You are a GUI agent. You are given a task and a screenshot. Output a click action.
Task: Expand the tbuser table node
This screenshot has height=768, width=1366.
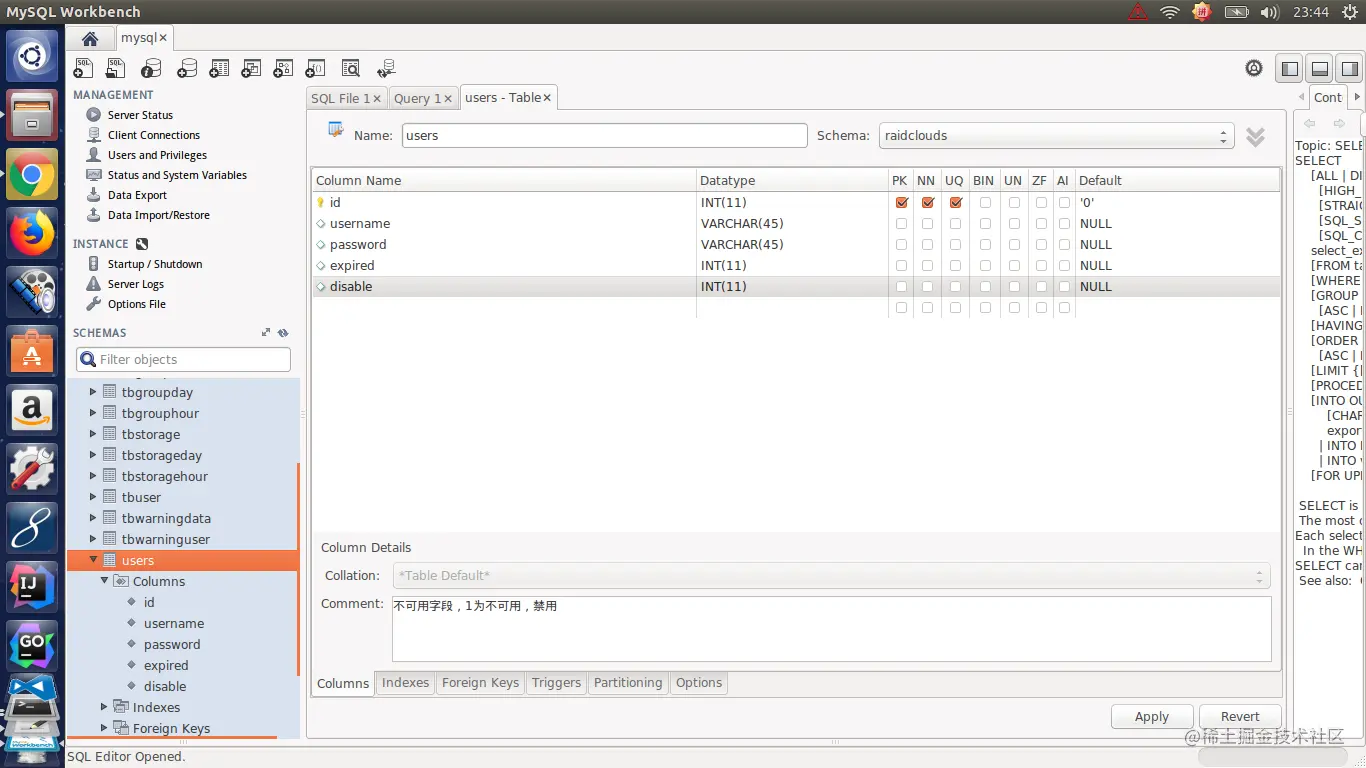coord(94,497)
